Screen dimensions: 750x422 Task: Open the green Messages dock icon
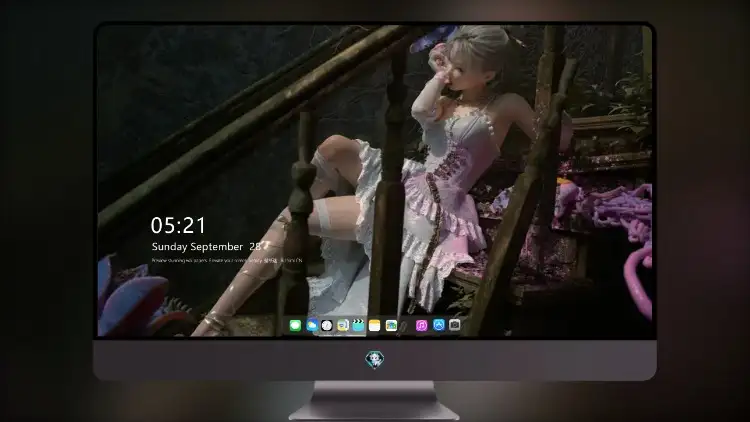coord(295,325)
